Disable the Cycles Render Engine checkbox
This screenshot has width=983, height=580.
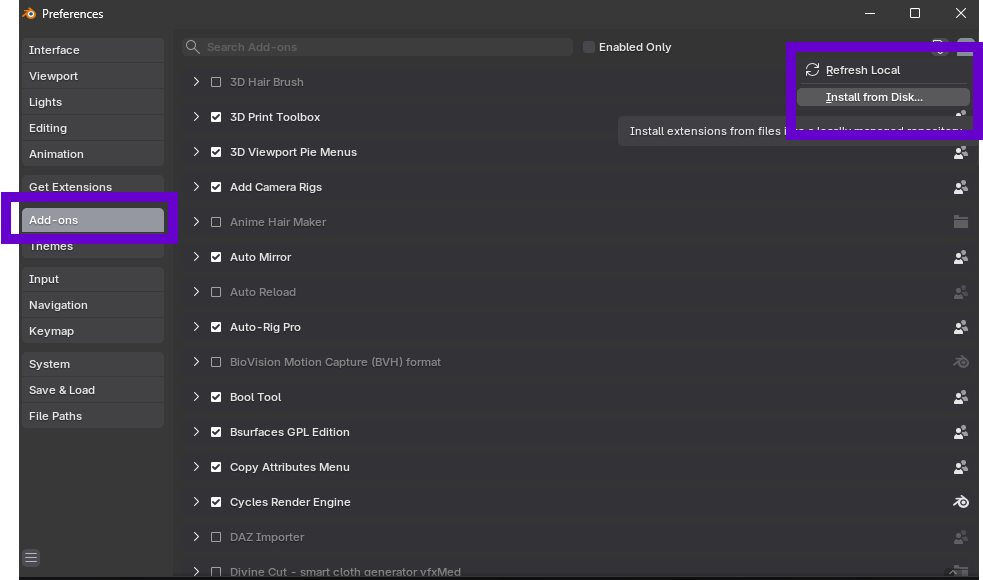pos(216,502)
